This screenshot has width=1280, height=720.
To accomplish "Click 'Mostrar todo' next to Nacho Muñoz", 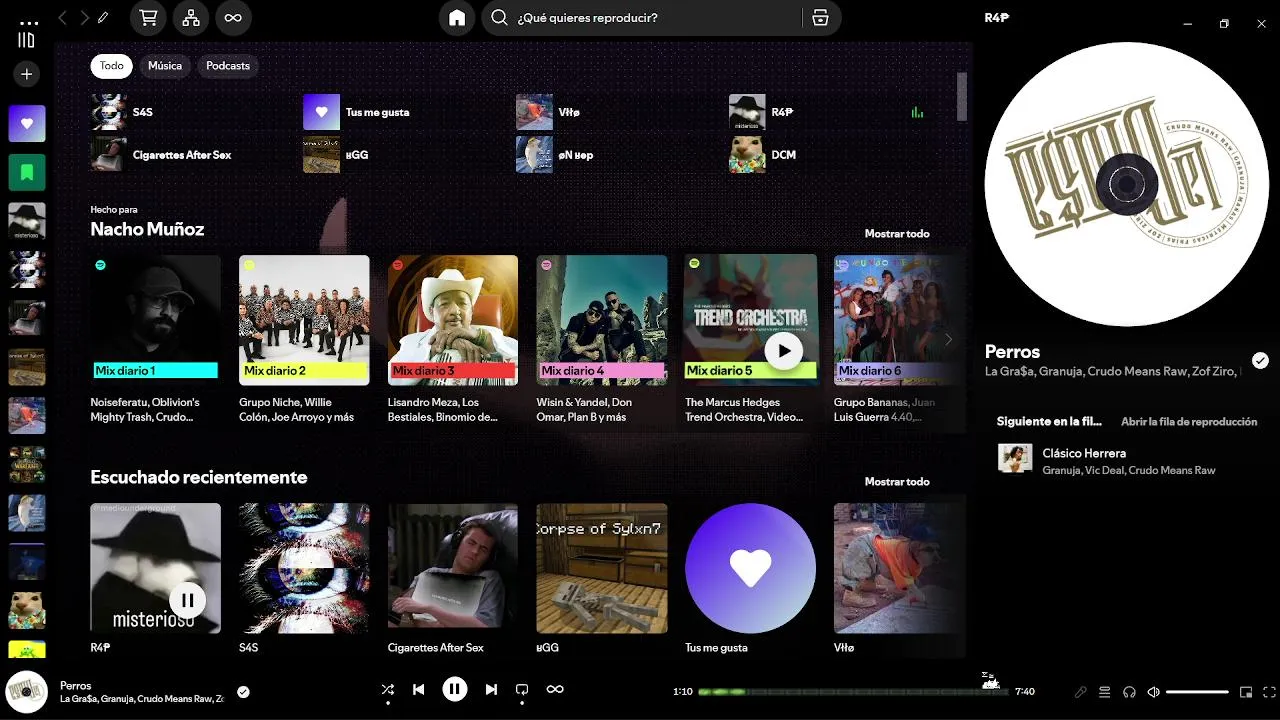I will 897,234.
